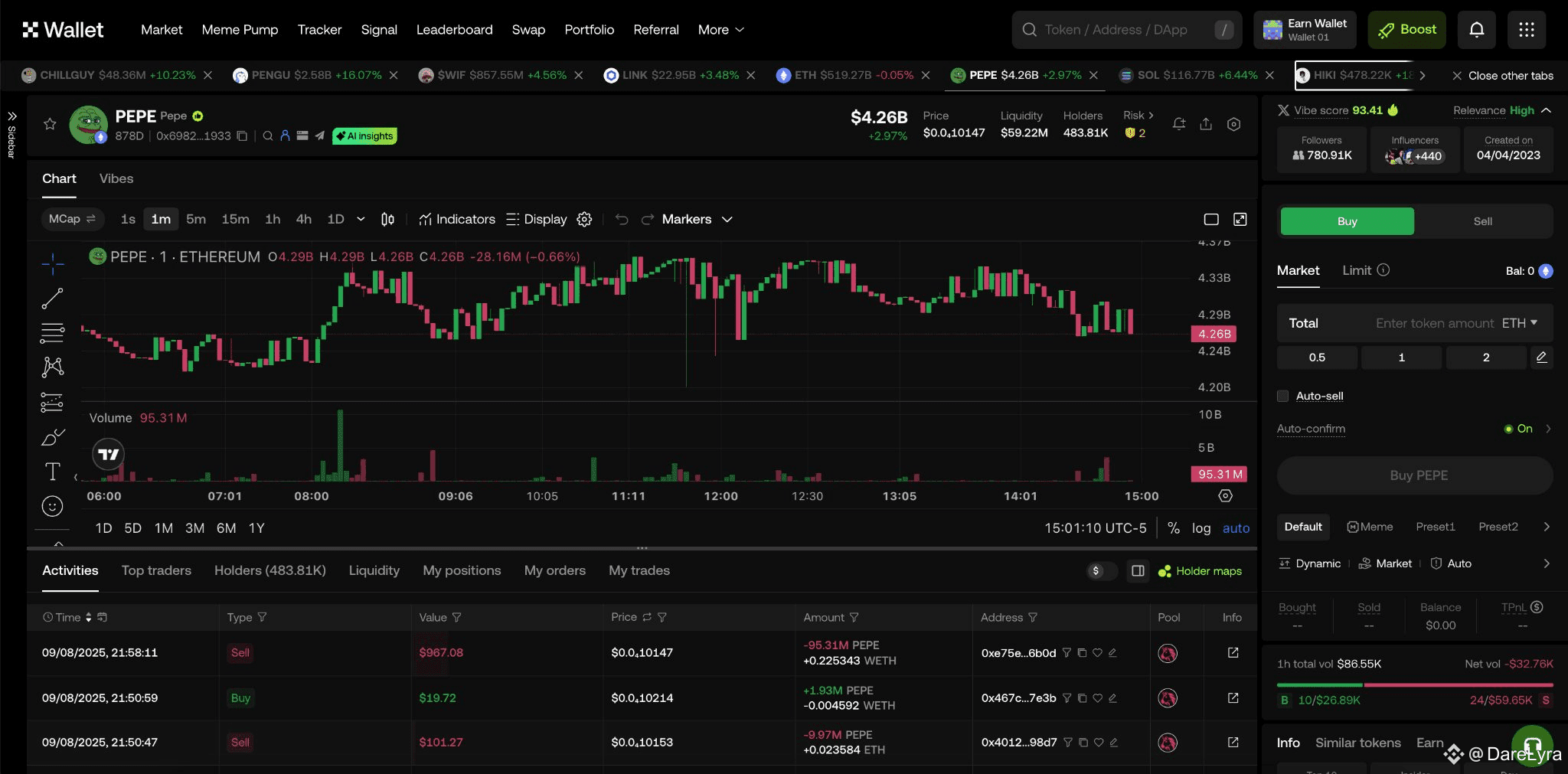Screen dimensions: 1568x774
Task: Select the text annotation tool
Action: pos(52,472)
